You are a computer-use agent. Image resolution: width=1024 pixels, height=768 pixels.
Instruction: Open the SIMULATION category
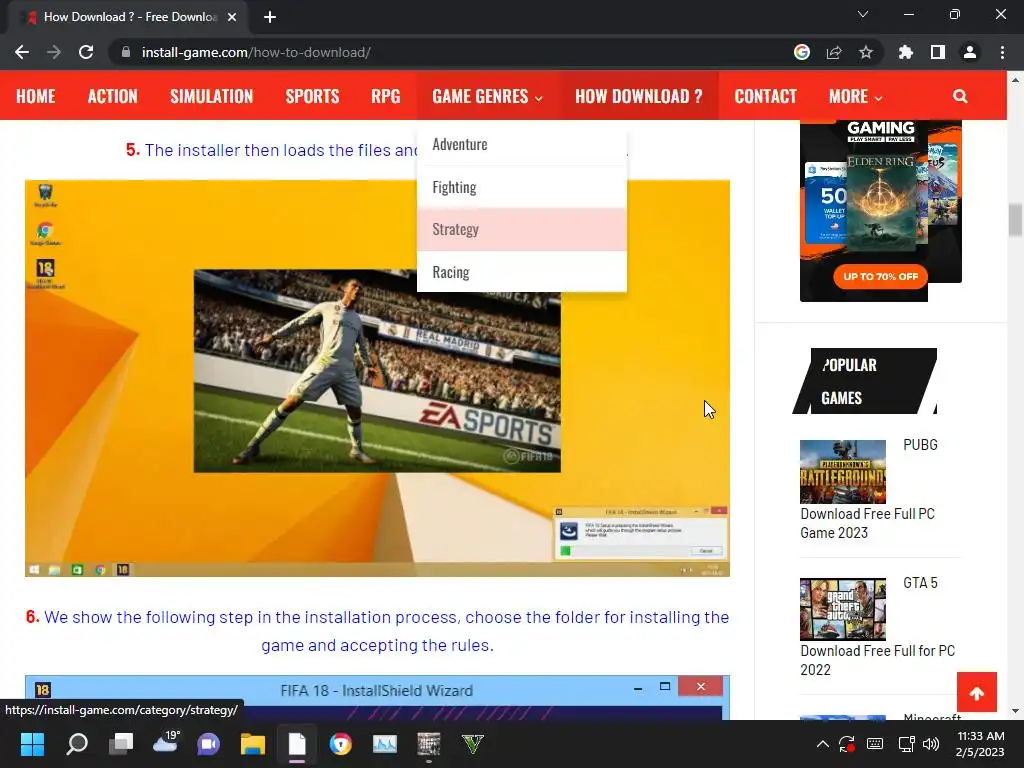coord(212,96)
